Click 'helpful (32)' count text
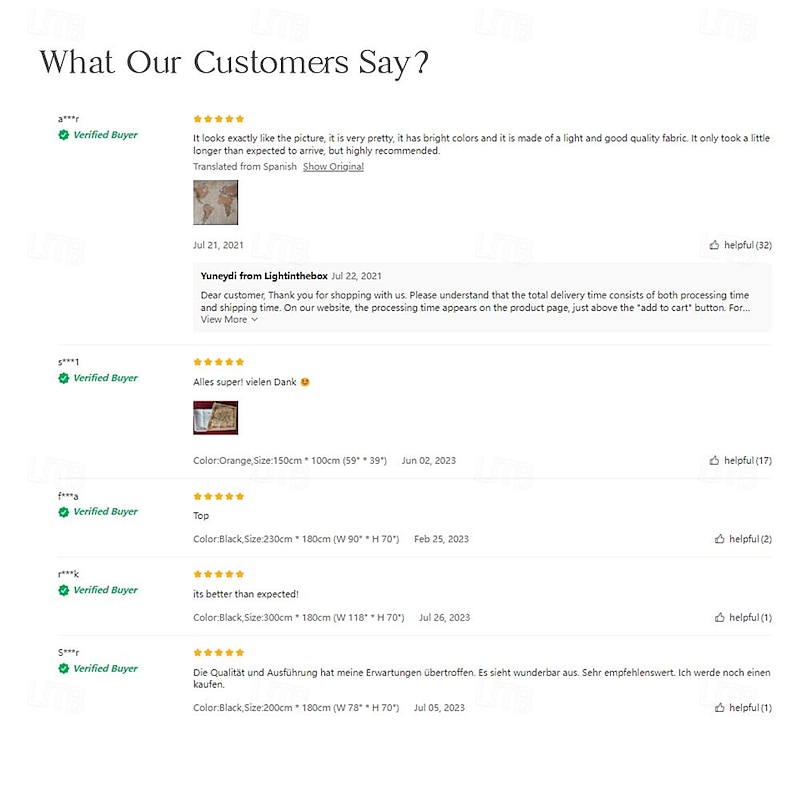Screen dimensions: 800x800 747,245
